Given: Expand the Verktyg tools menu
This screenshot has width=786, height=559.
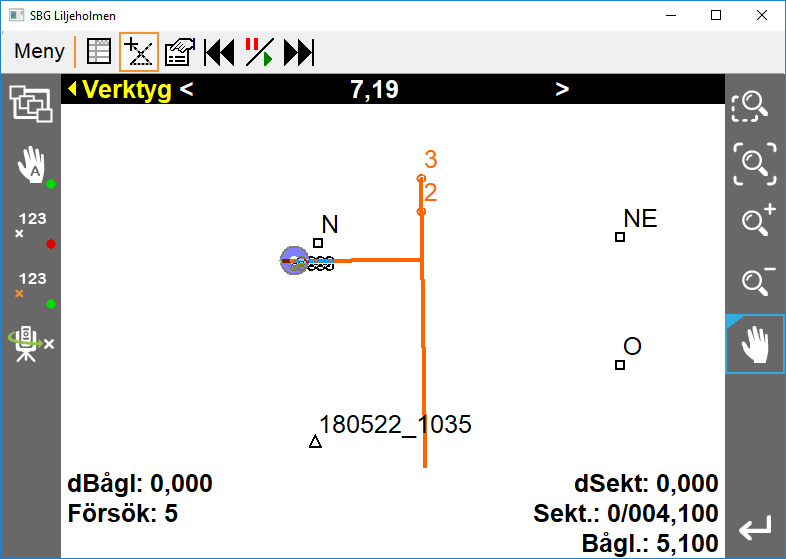Looking at the screenshot, I should pos(119,90).
